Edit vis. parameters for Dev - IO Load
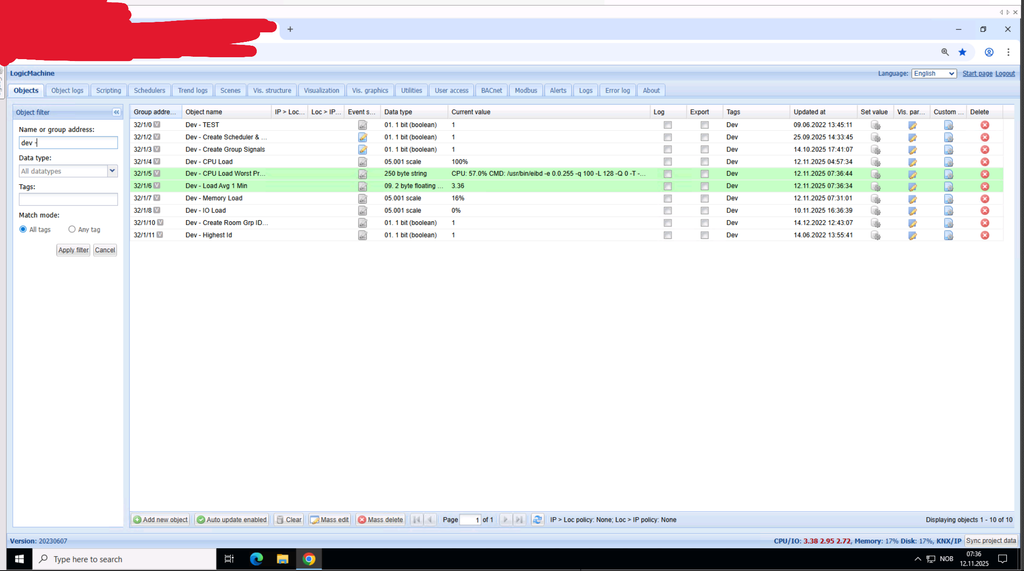Viewport: 1024px width, 571px height. click(912, 210)
